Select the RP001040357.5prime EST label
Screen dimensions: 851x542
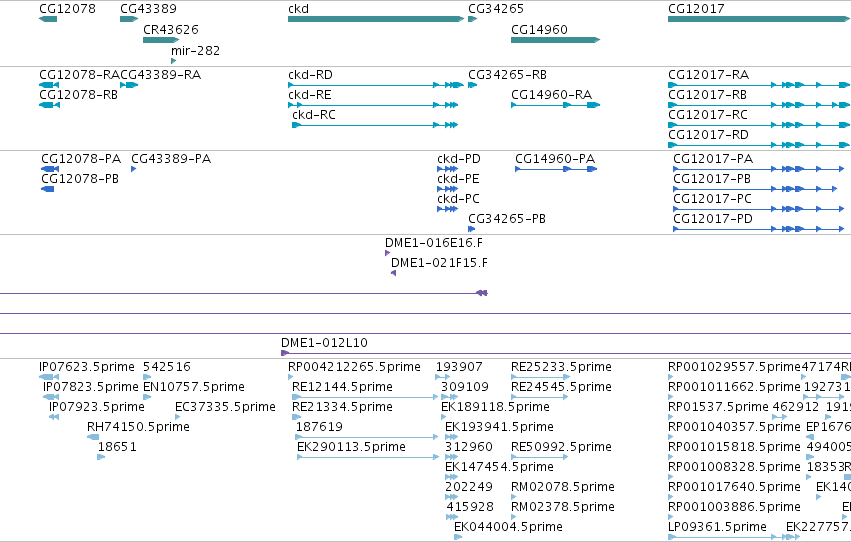734,427
